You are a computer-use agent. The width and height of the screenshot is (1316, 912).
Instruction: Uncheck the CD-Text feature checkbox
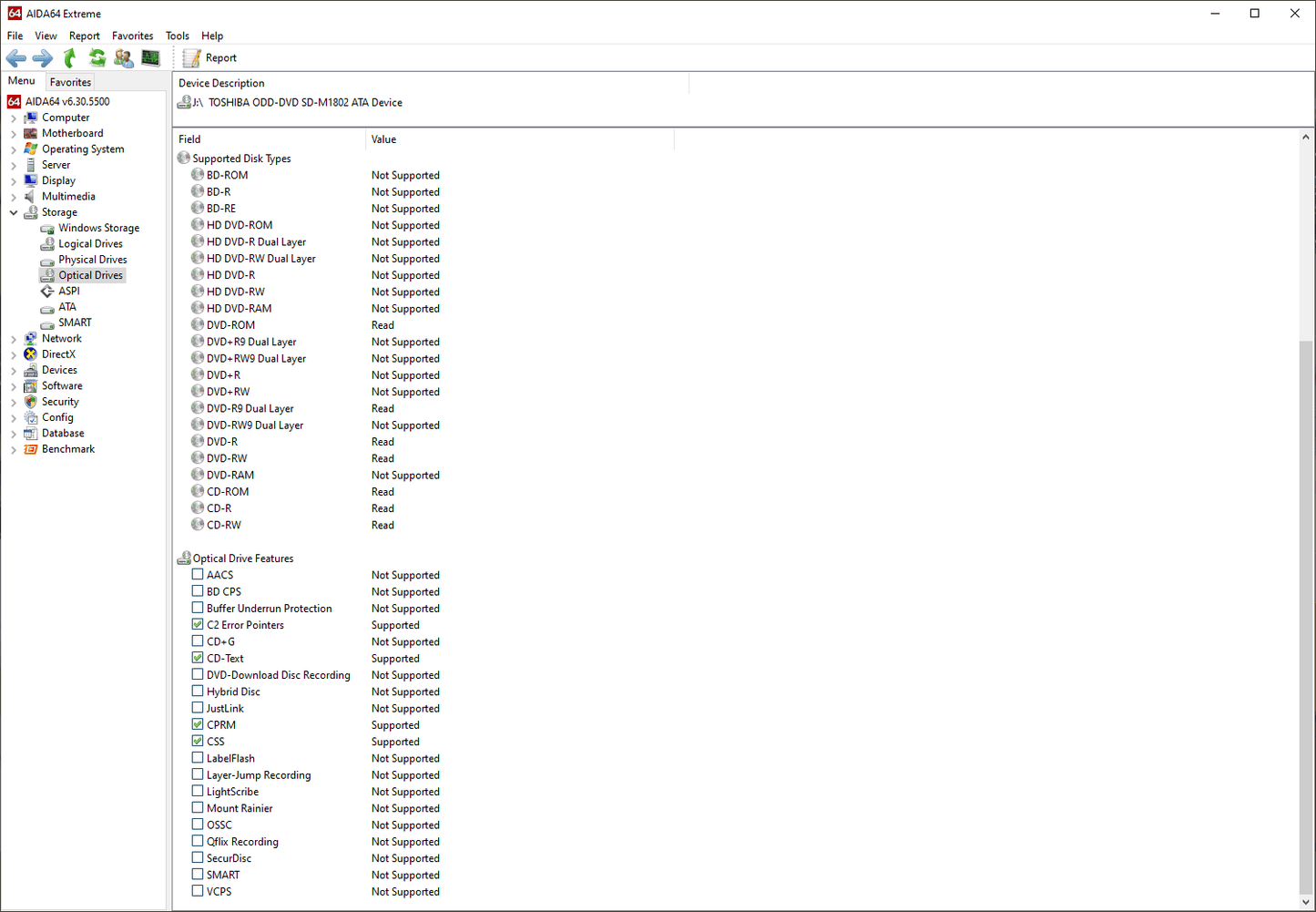click(x=198, y=658)
